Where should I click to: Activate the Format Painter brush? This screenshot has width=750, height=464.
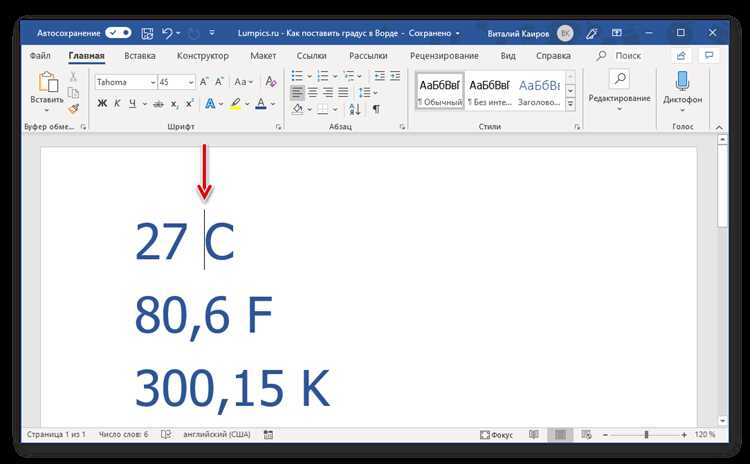[x=73, y=109]
